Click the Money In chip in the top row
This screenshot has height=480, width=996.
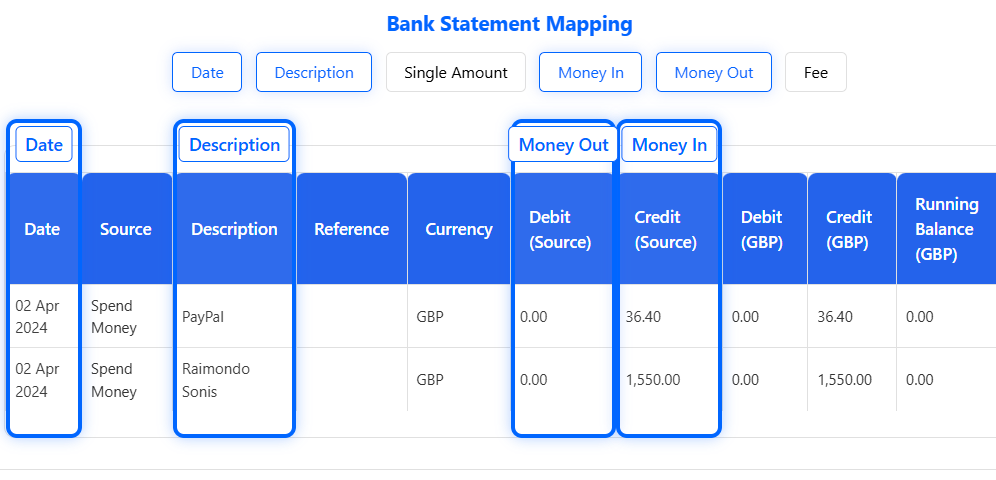click(x=590, y=72)
